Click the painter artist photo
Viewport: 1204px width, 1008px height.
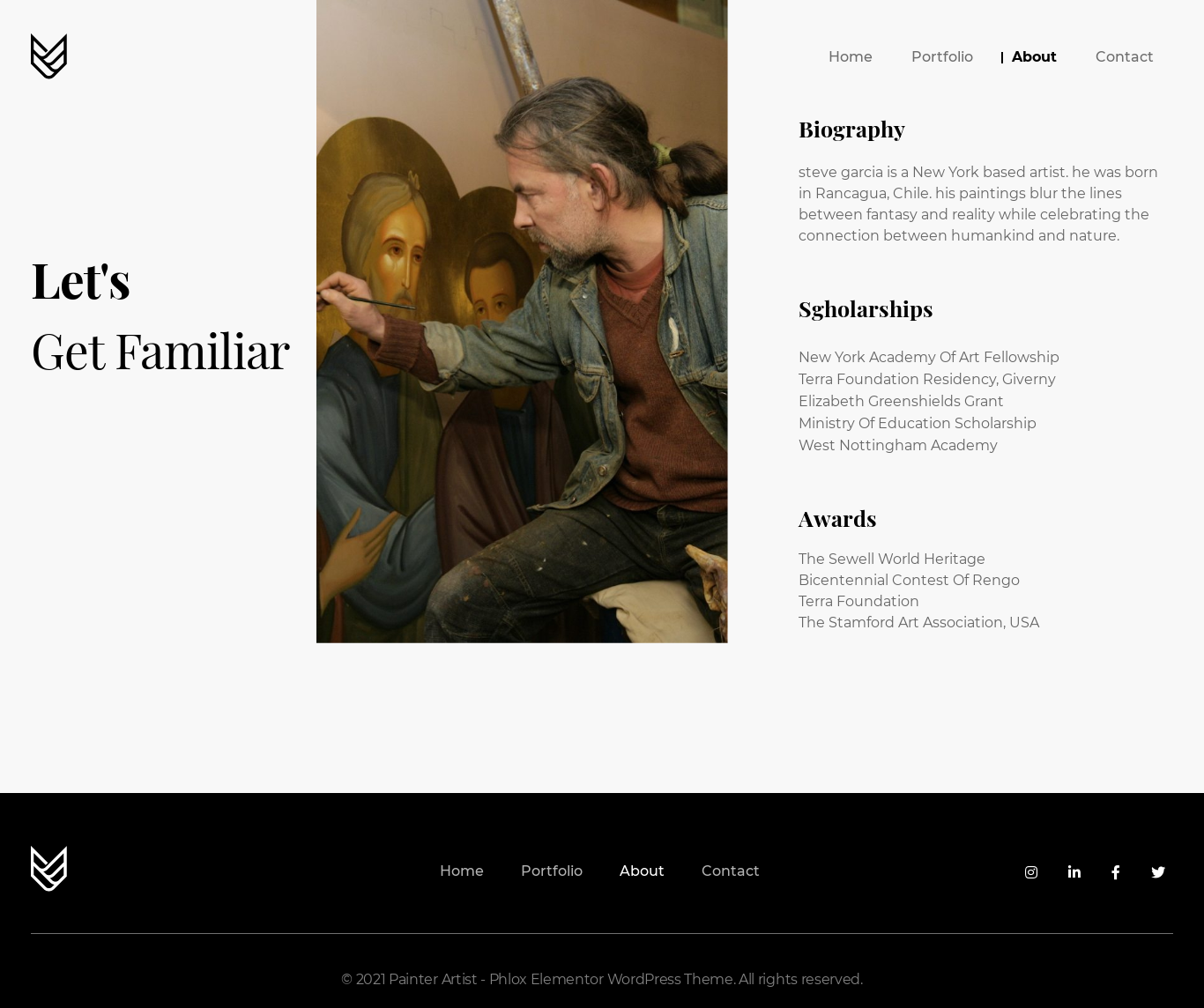click(x=522, y=321)
